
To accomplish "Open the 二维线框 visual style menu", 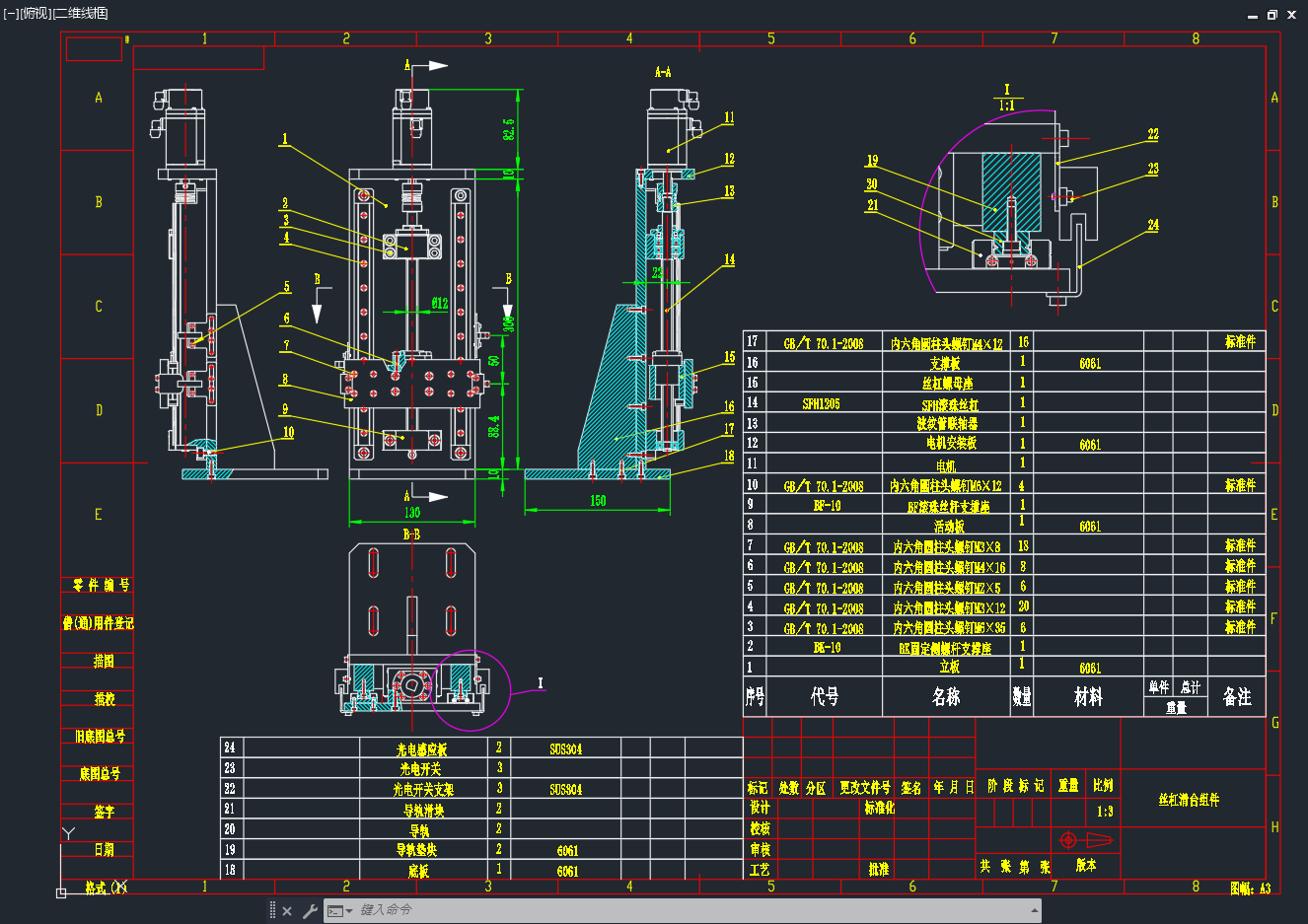I will (80, 13).
